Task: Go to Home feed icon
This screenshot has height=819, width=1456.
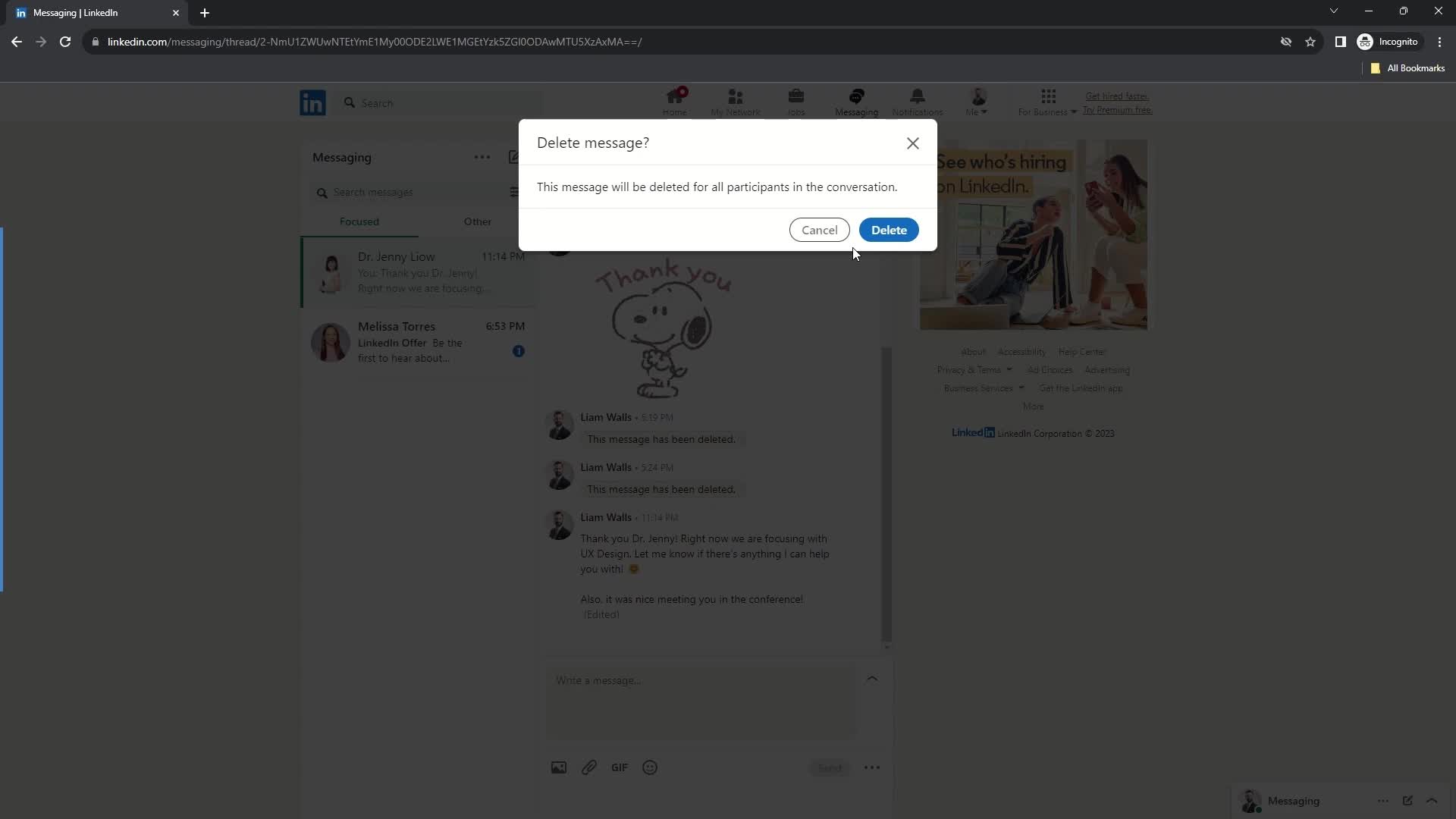Action: click(x=675, y=102)
